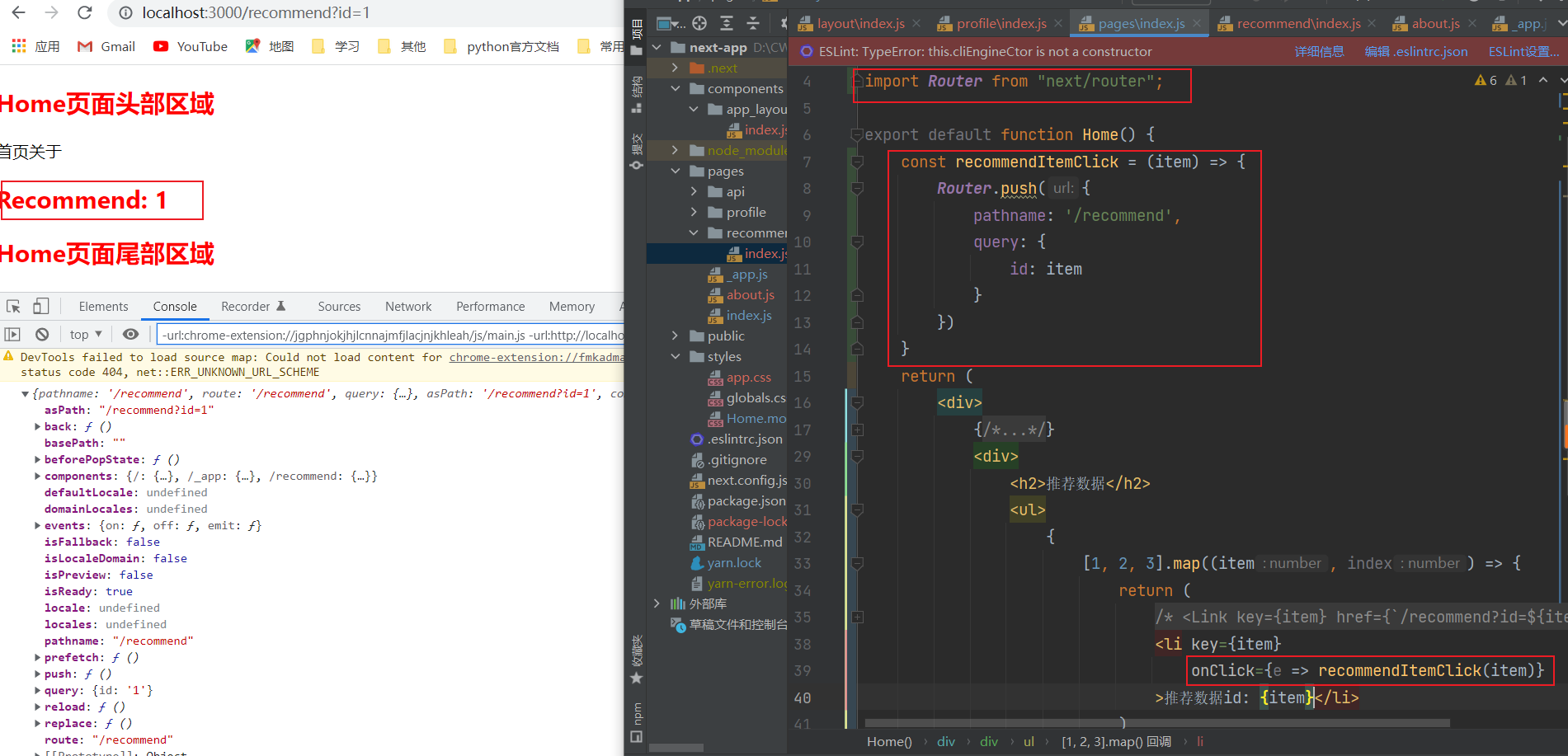Clear the console with the ban icon
The width and height of the screenshot is (1568, 756).
point(42,334)
